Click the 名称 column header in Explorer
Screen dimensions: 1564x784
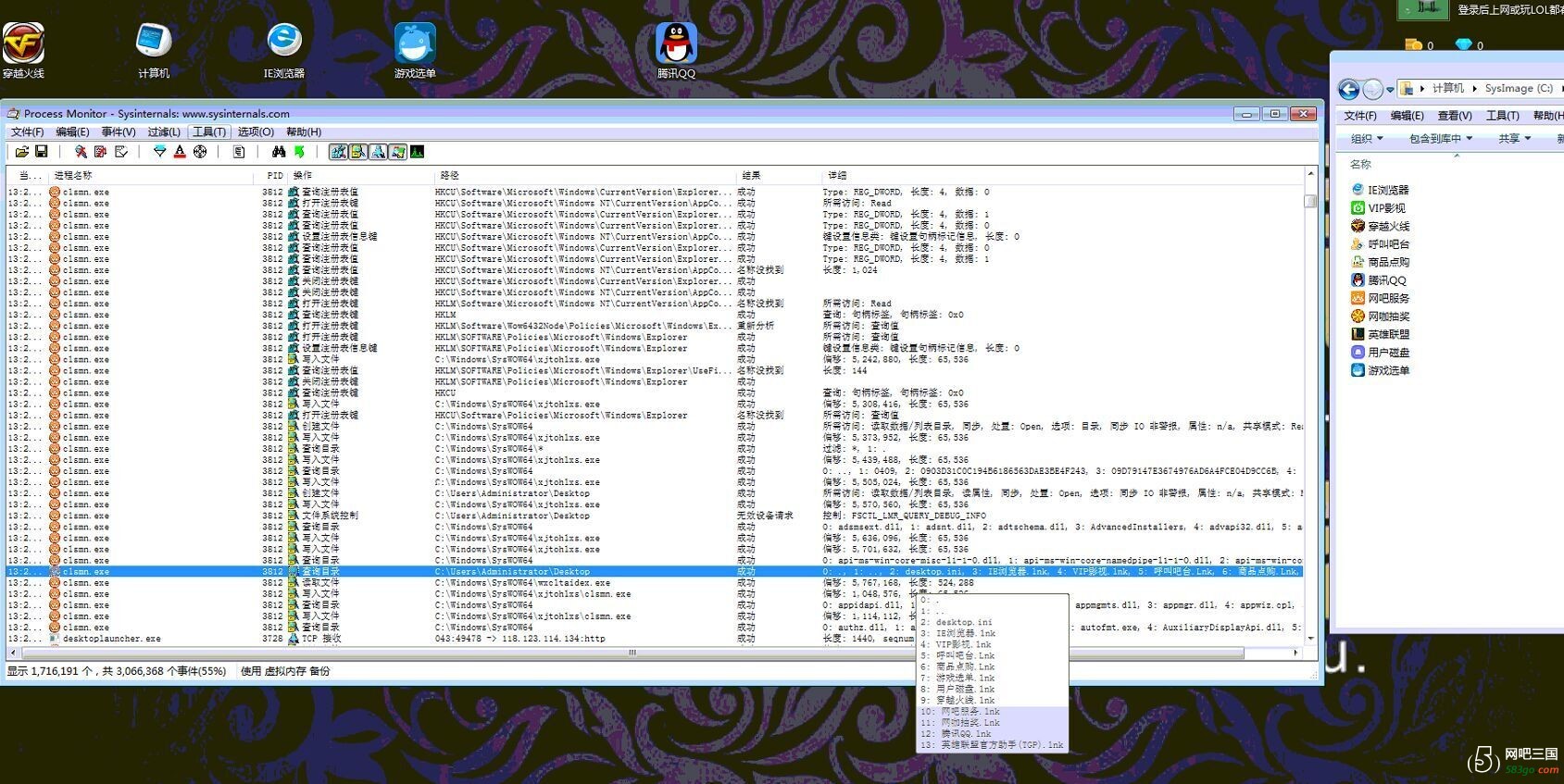pos(1360,164)
